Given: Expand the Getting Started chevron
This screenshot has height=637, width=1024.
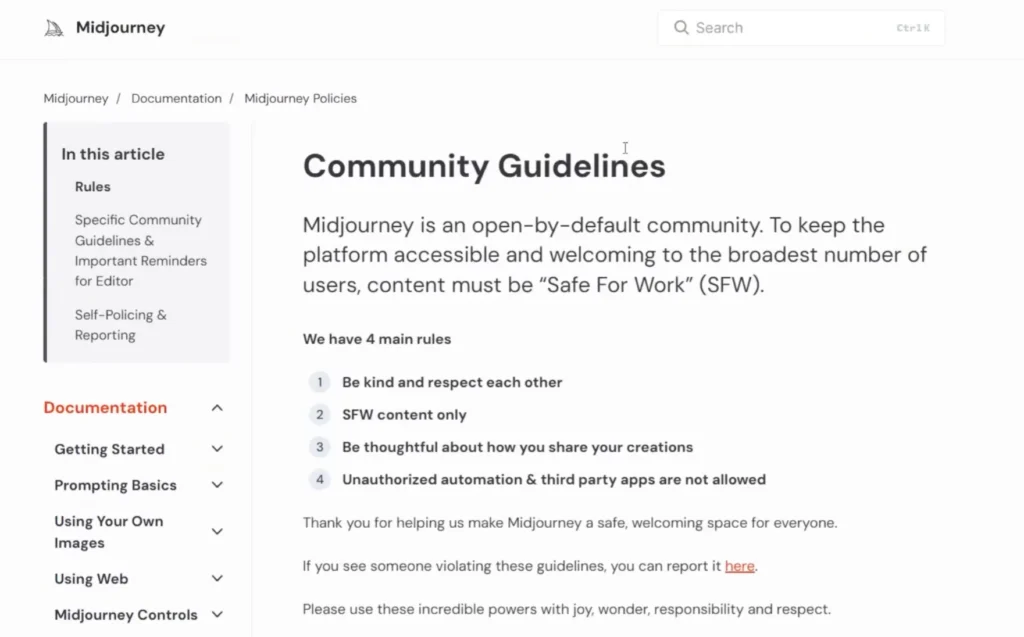Looking at the screenshot, I should pyautogui.click(x=217, y=449).
